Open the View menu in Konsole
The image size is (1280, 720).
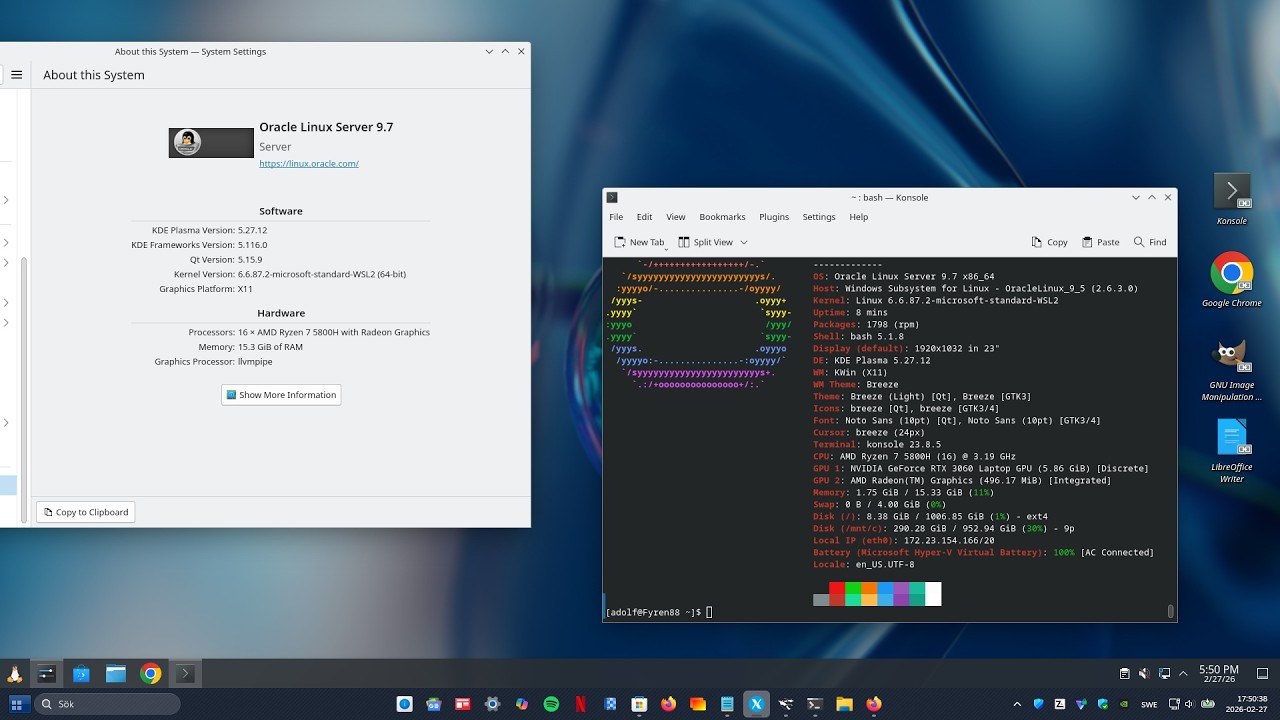point(676,217)
